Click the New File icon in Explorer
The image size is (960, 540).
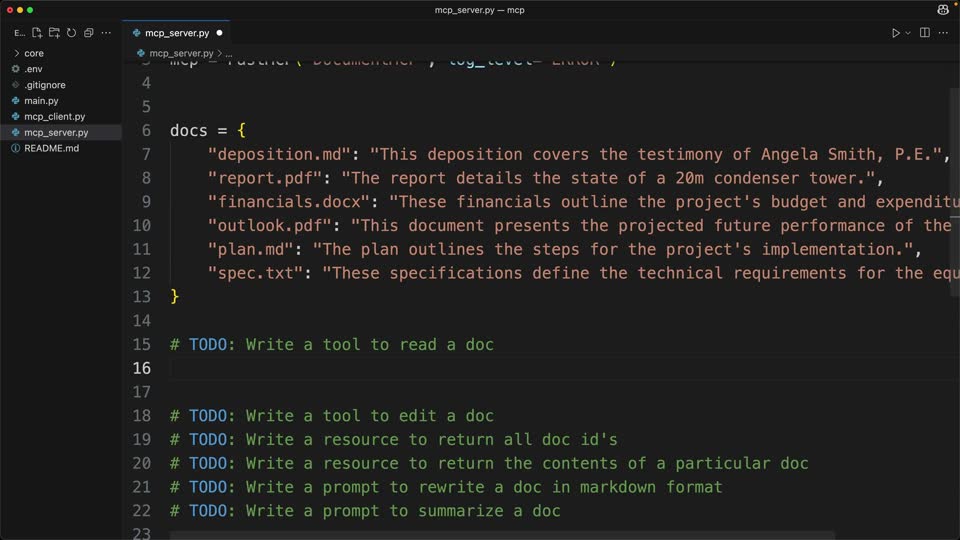[x=37, y=32]
